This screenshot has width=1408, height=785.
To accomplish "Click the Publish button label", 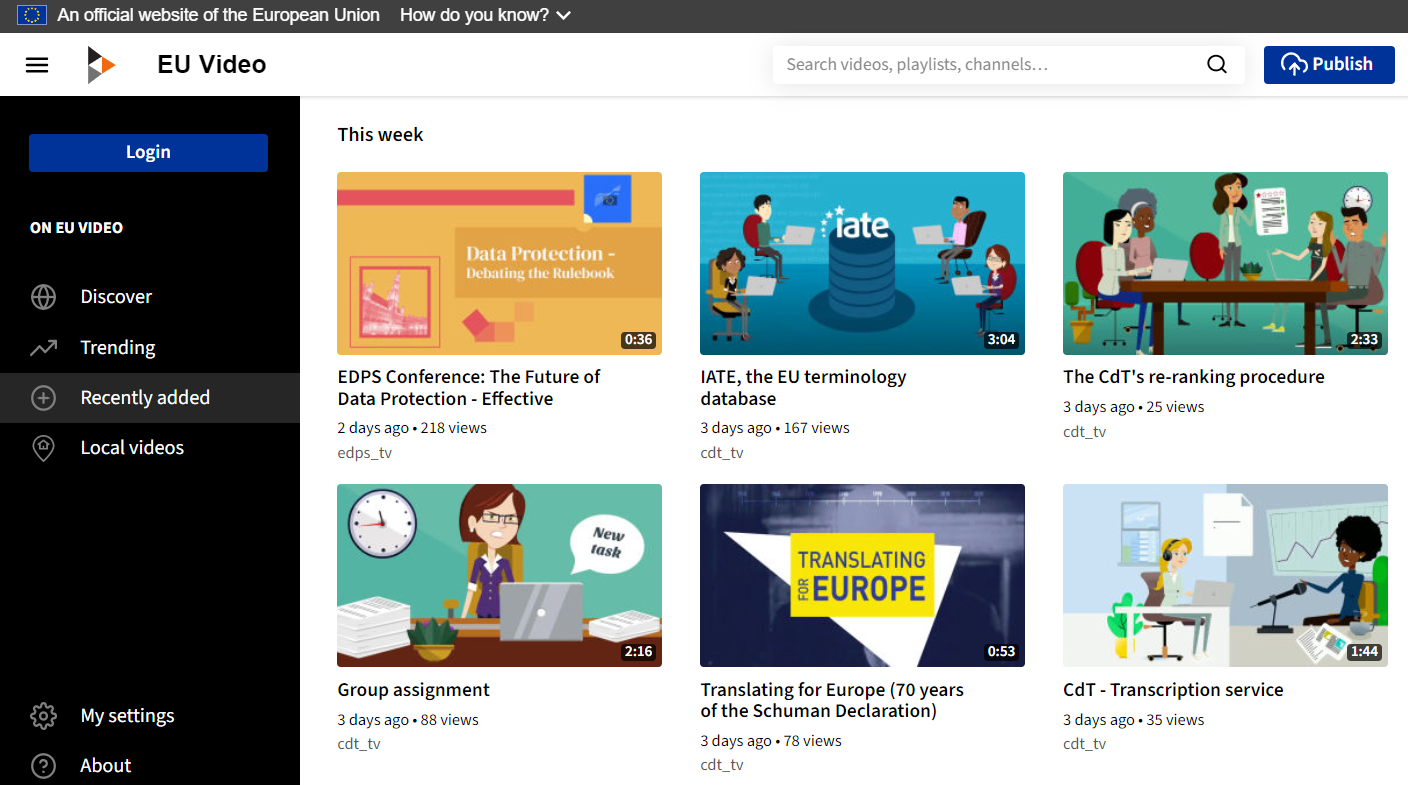I will point(1342,64).
